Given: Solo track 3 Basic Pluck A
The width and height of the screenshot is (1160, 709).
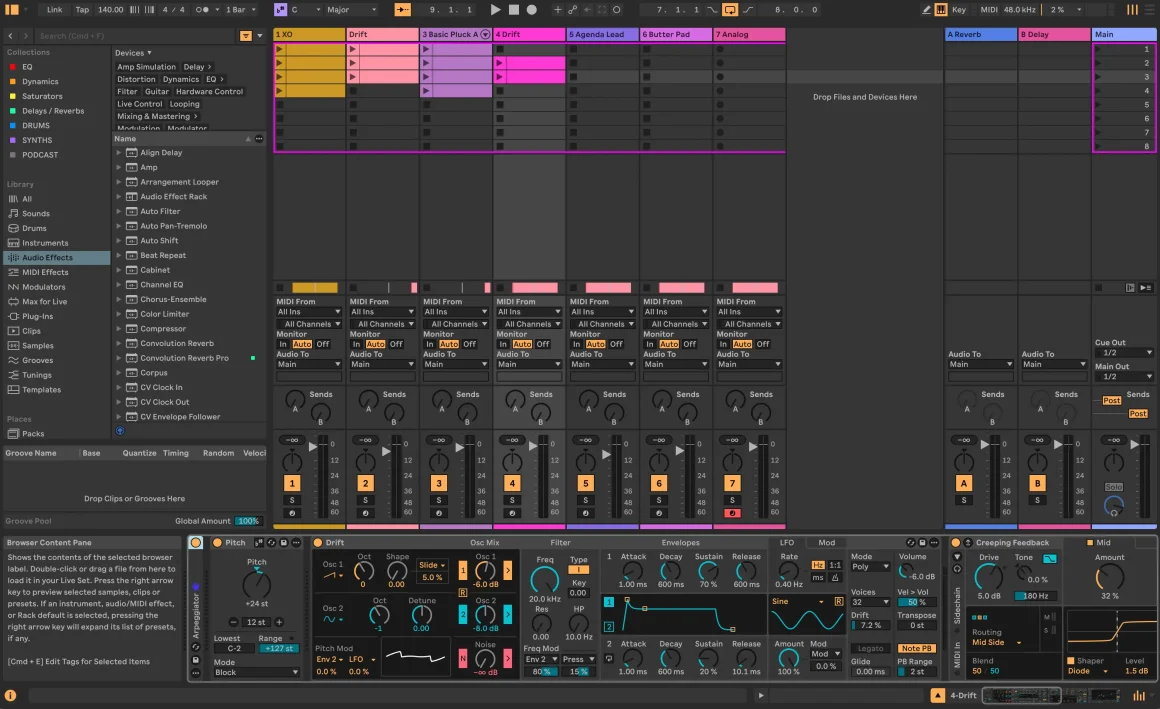Looking at the screenshot, I should pos(439,500).
